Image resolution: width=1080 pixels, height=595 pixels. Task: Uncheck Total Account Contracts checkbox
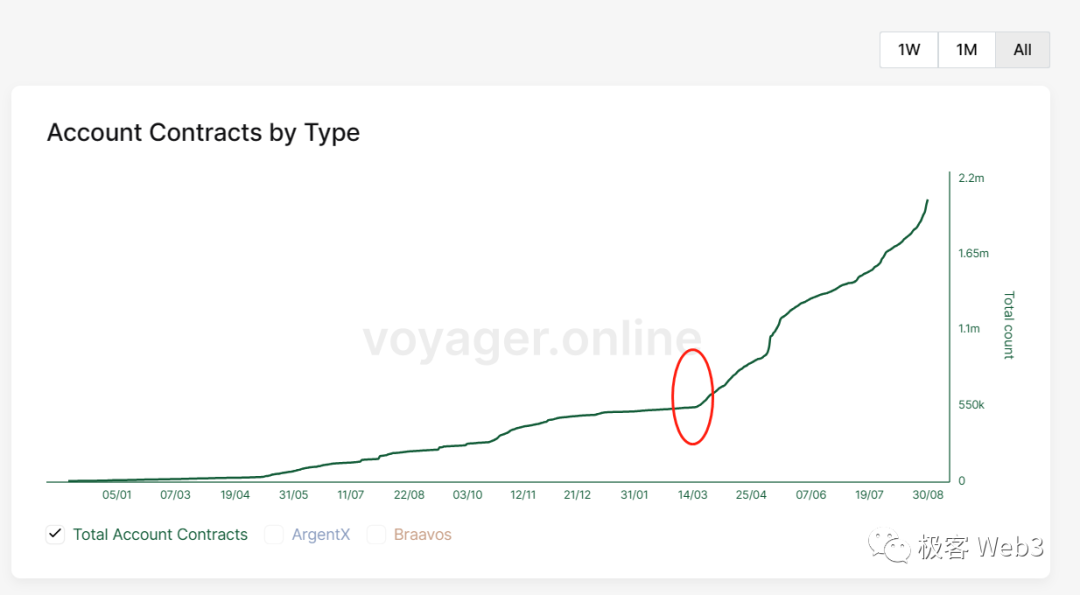click(55, 534)
